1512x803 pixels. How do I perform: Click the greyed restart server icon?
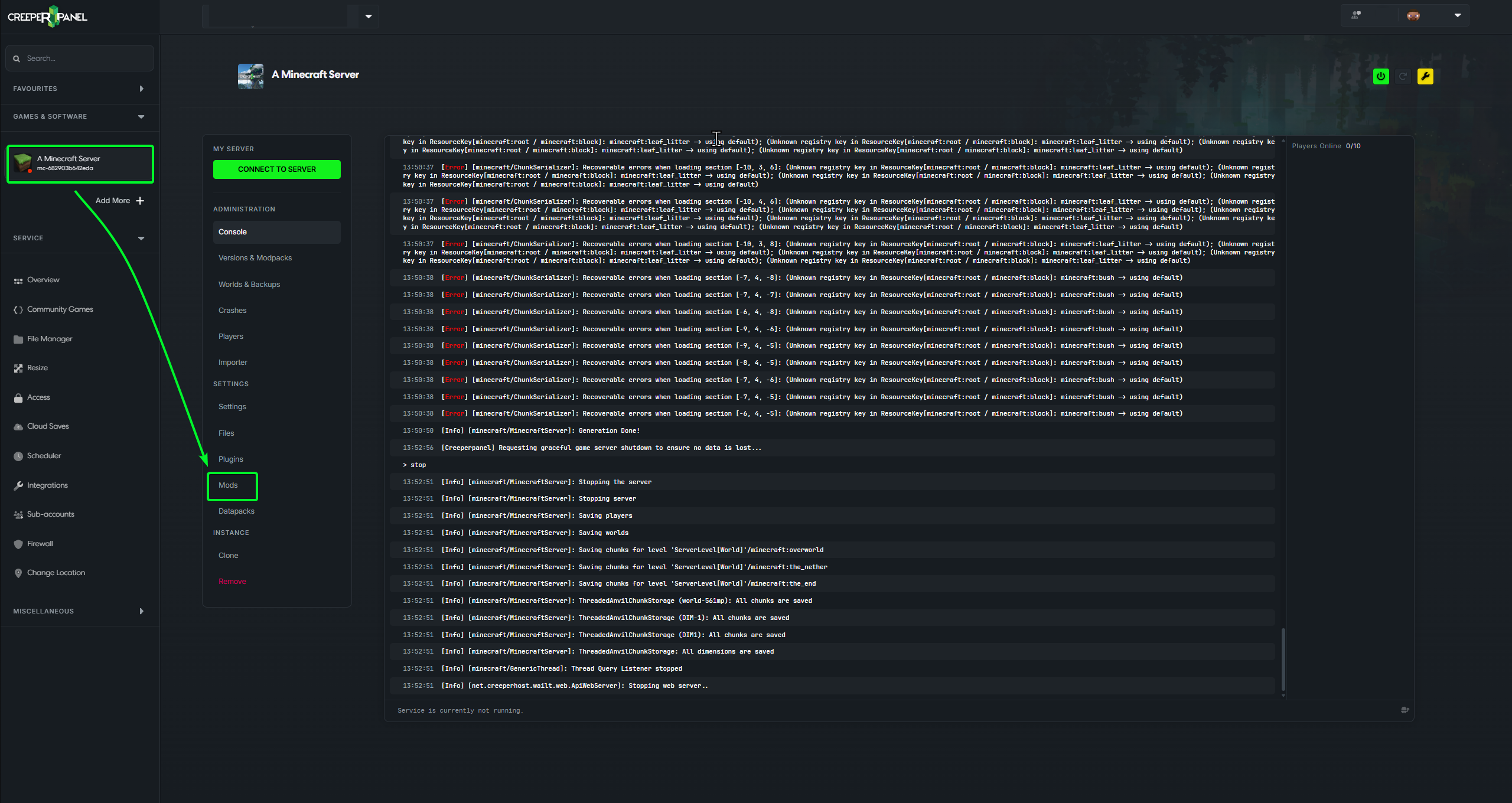point(1403,76)
